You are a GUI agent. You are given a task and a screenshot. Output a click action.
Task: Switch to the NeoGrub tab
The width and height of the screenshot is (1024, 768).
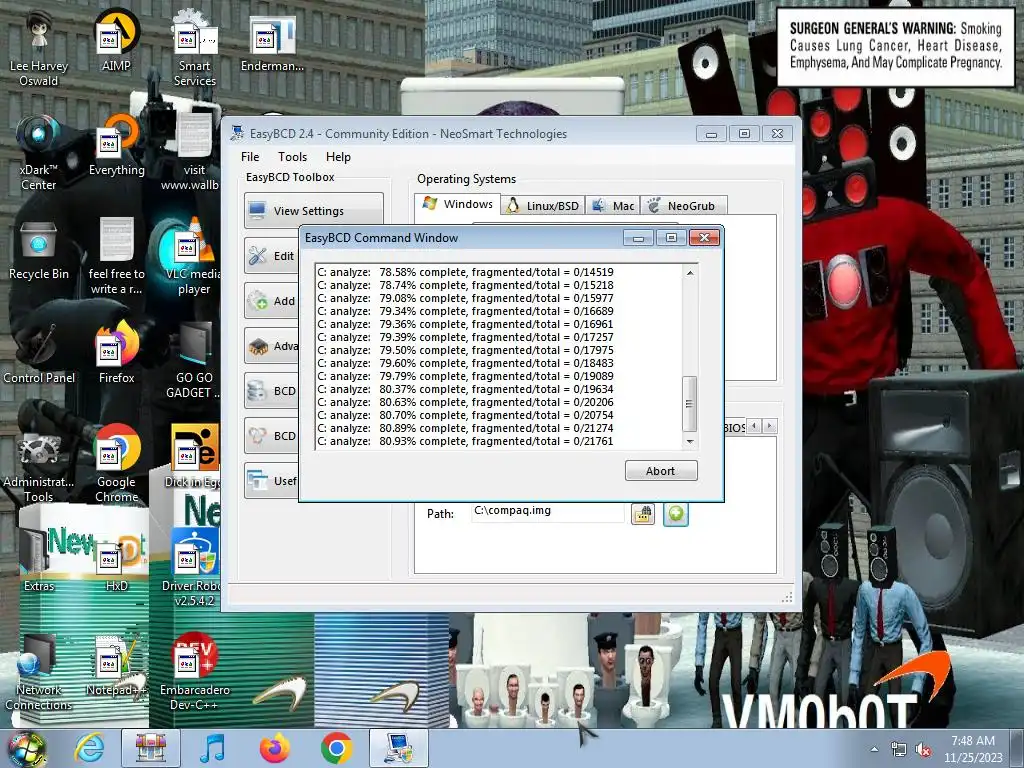[683, 206]
